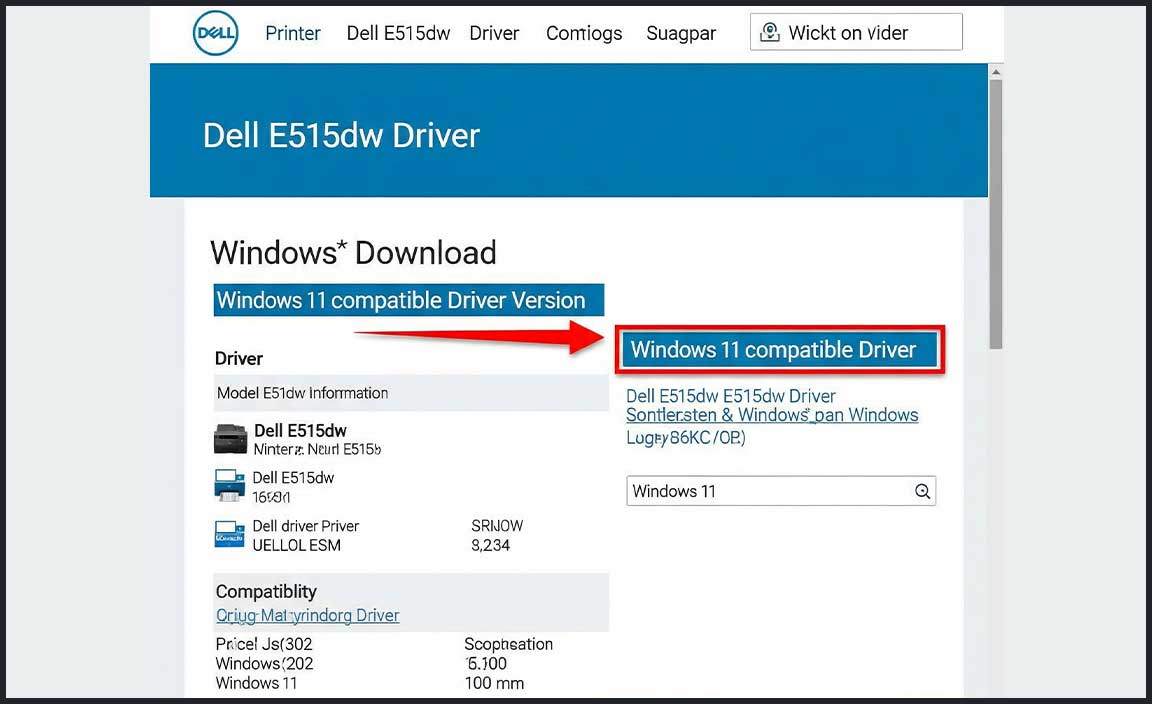The width and height of the screenshot is (1152, 704).
Task: Click the up arrow on the page scrollbar
Action: pos(996,72)
